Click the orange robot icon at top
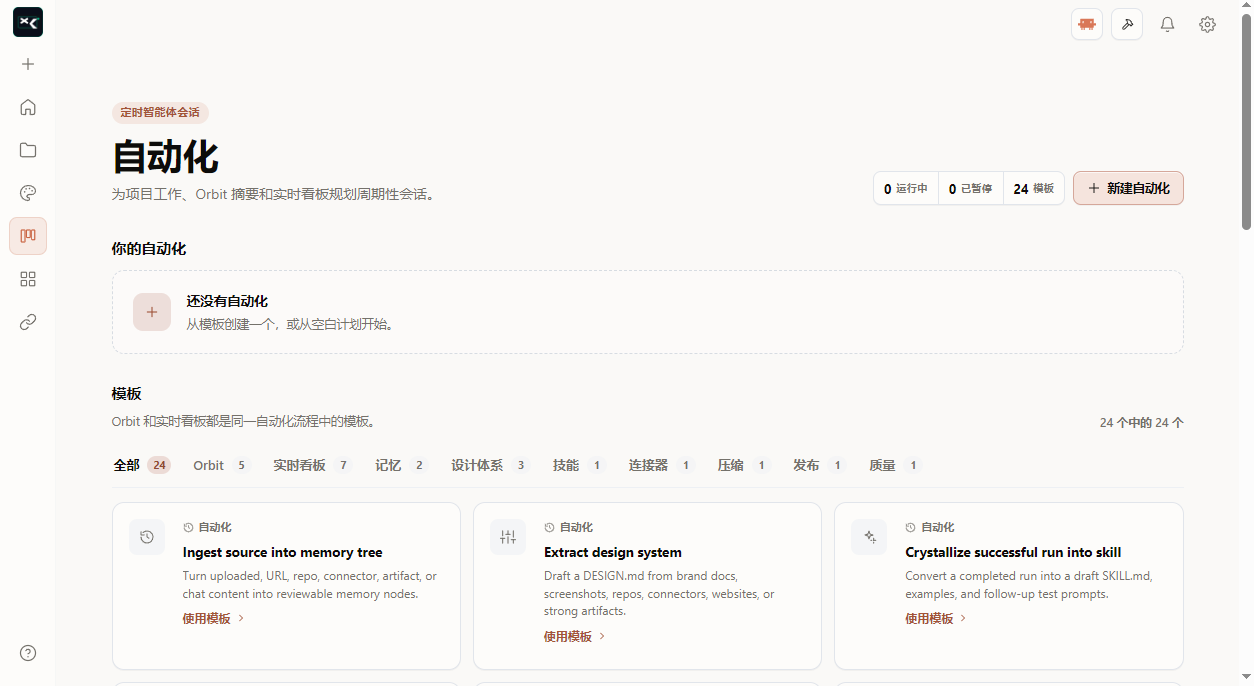Viewport: 1254px width, 686px height. point(1087,24)
